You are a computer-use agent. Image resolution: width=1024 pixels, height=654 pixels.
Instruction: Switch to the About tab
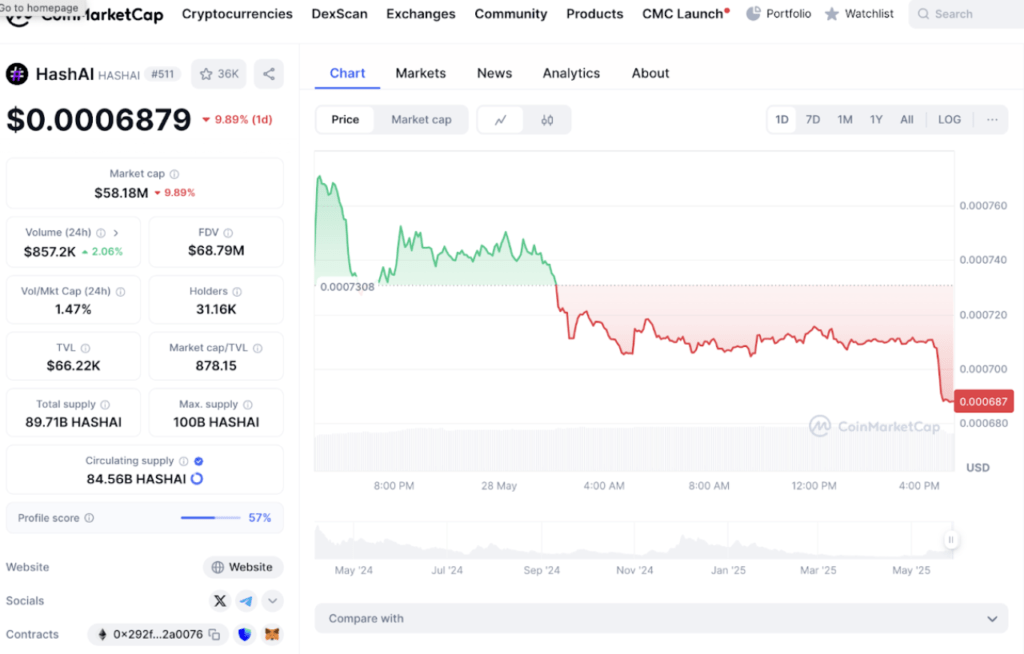click(x=650, y=73)
